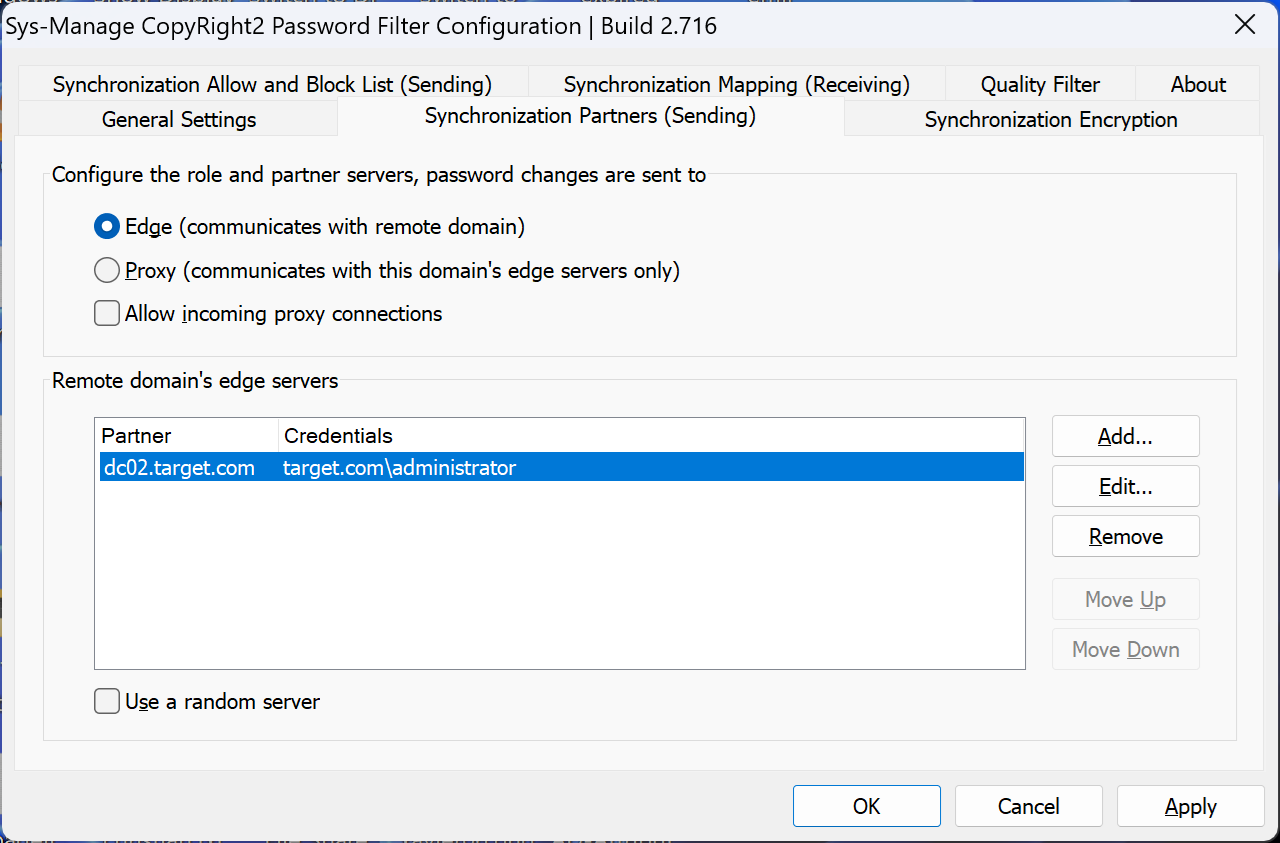Viewport: 1280px width, 843px height.
Task: Go to the About tab
Action: tap(1198, 85)
